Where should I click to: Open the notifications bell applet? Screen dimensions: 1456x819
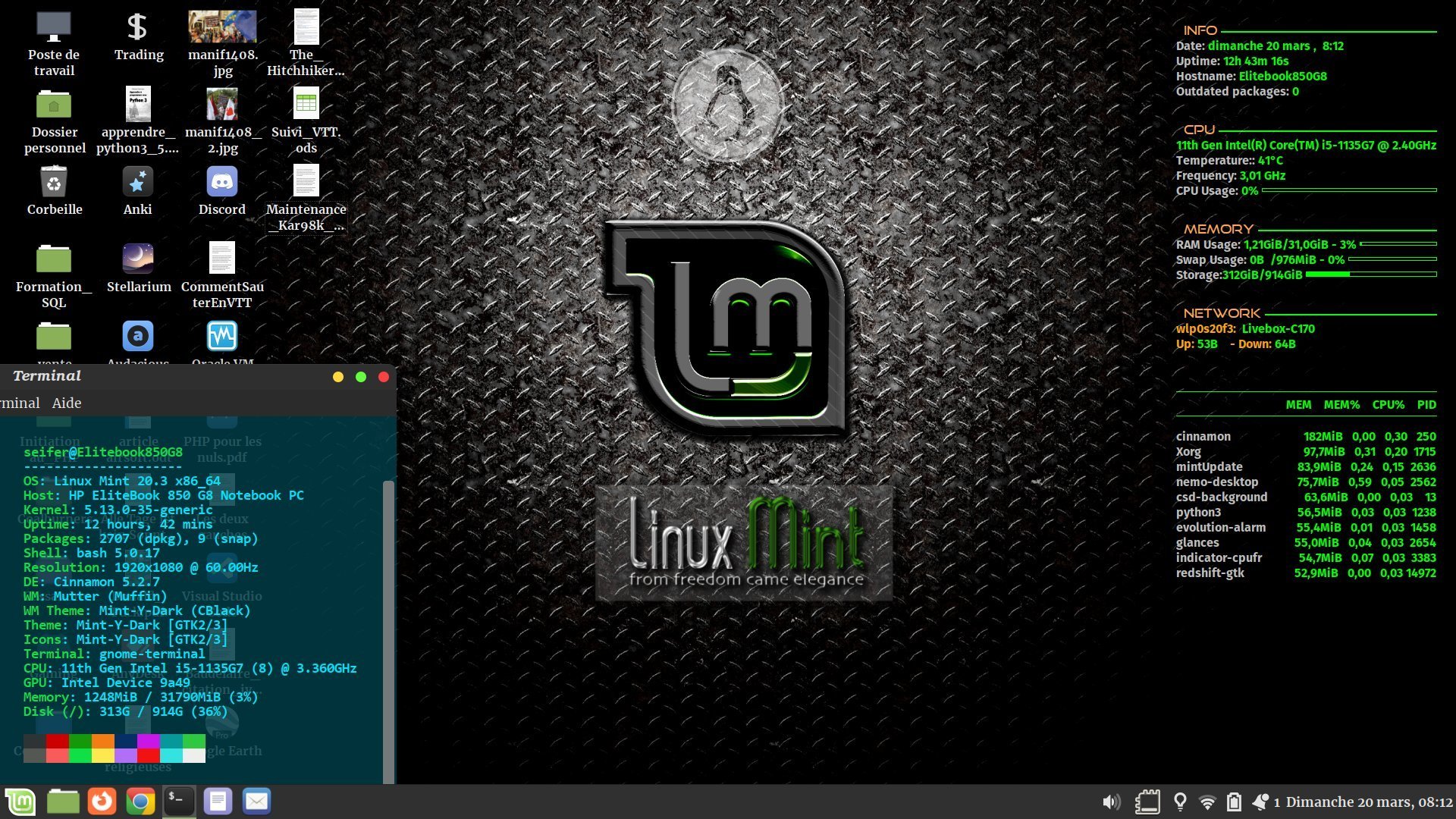pyautogui.click(x=1260, y=802)
